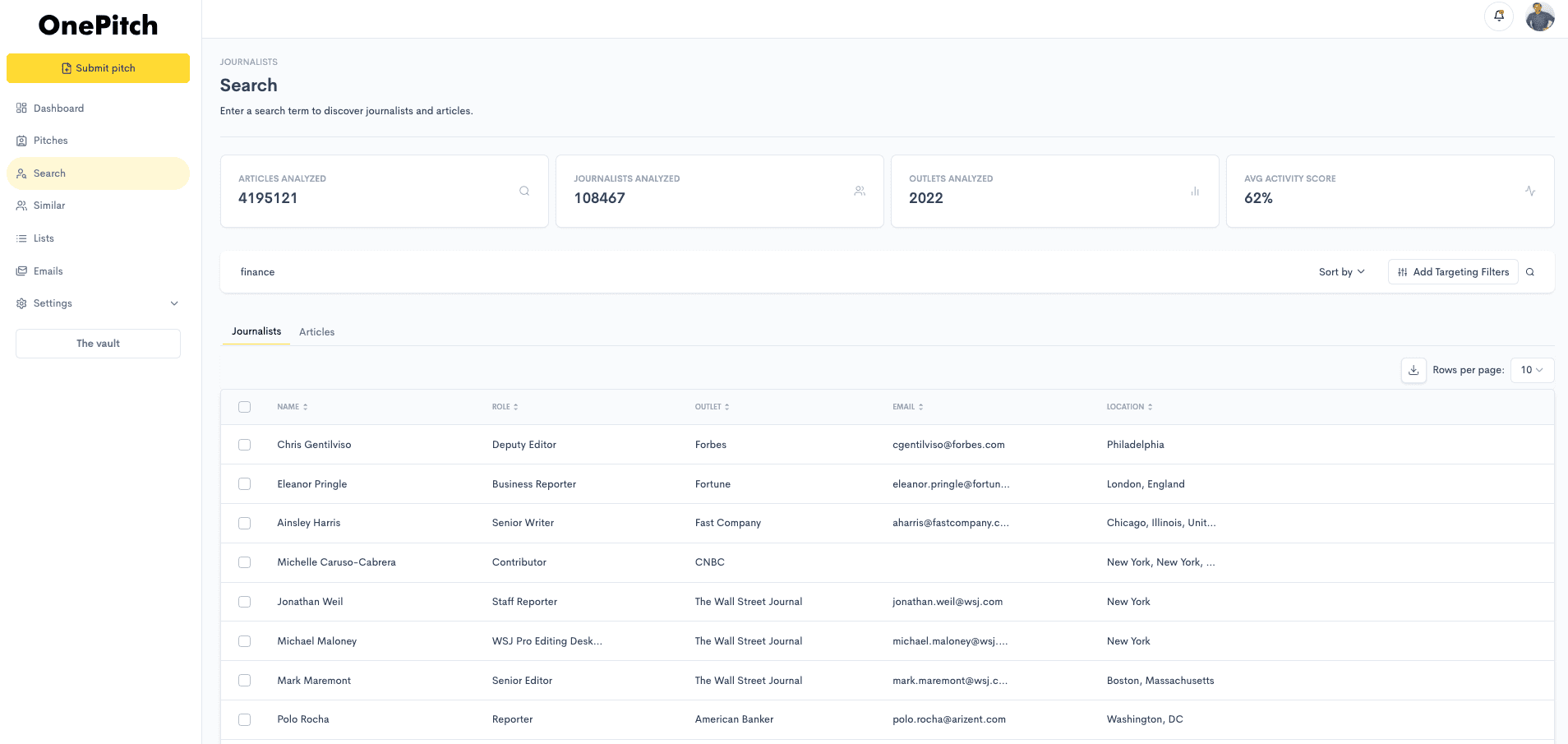Click polo.rocha@arizent.com email cell
The height and width of the screenshot is (744, 1568).
pyautogui.click(x=949, y=719)
